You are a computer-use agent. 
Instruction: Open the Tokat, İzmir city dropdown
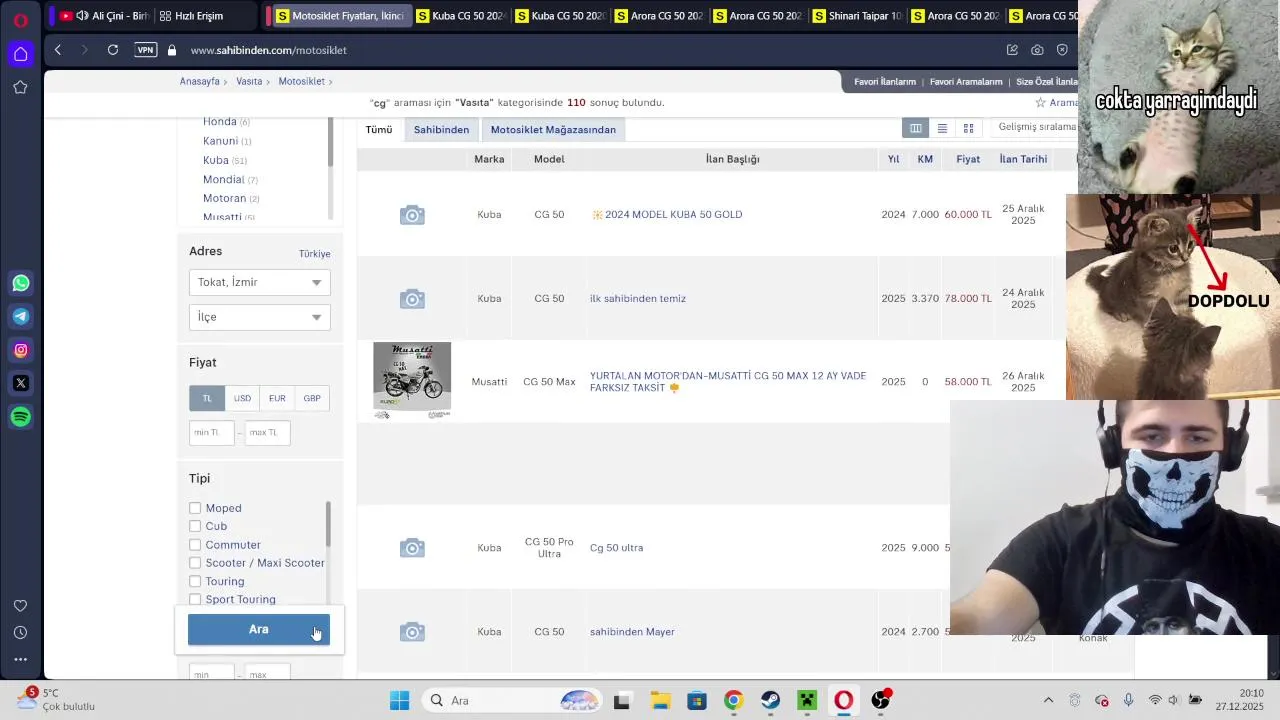[259, 282]
